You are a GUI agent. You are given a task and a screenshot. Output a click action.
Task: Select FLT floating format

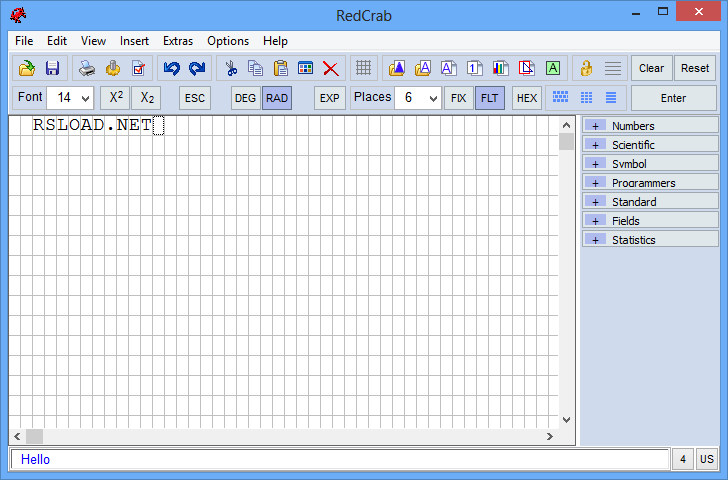489,98
